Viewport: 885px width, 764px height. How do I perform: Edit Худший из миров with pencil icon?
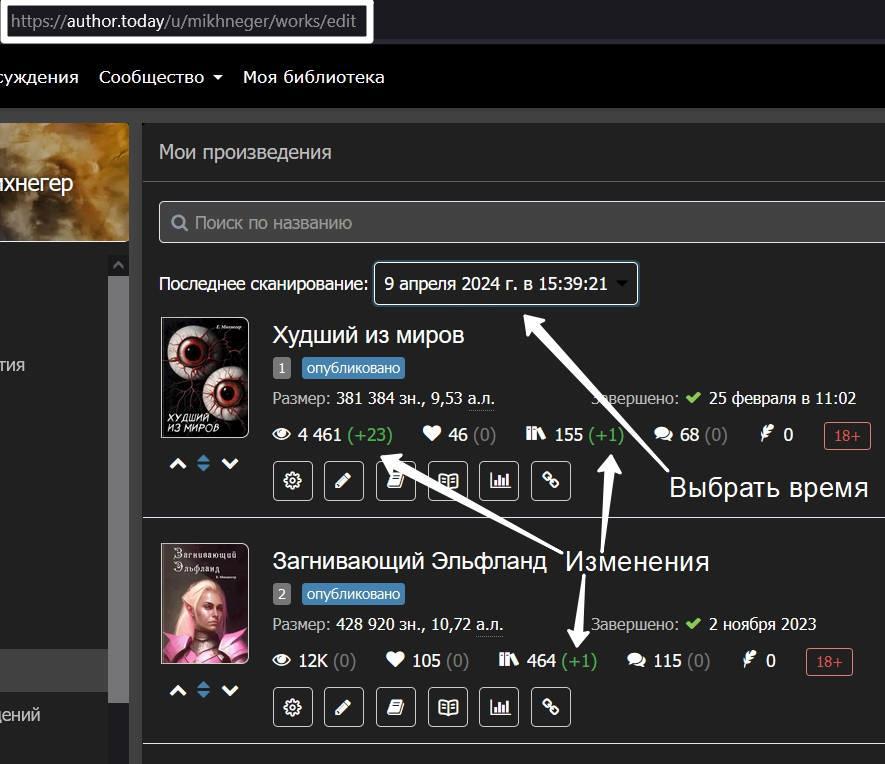coord(343,481)
